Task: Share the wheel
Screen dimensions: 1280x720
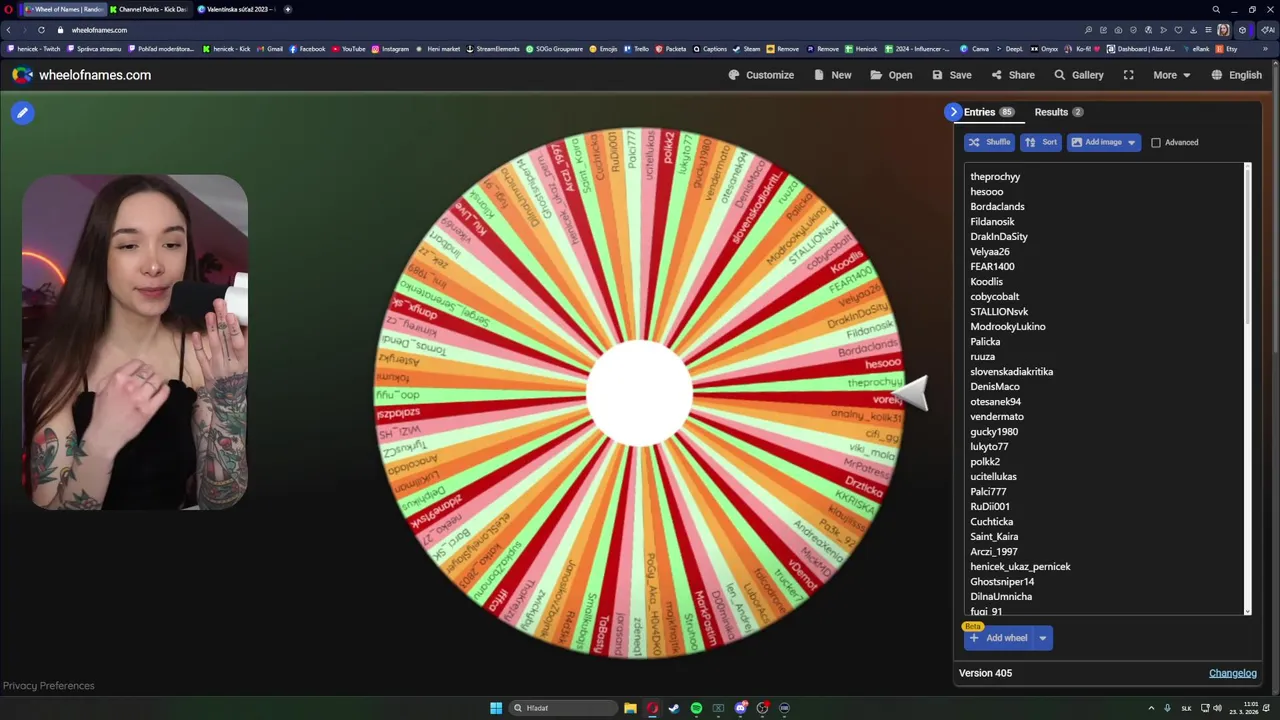Action: [x=1013, y=75]
